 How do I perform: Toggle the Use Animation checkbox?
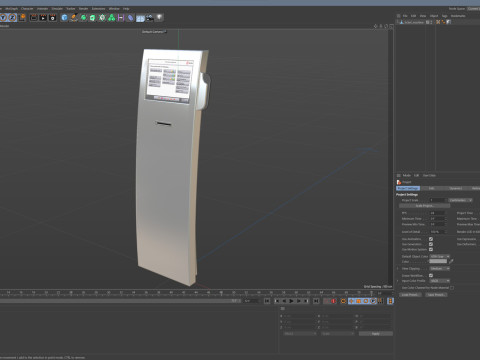(431, 239)
